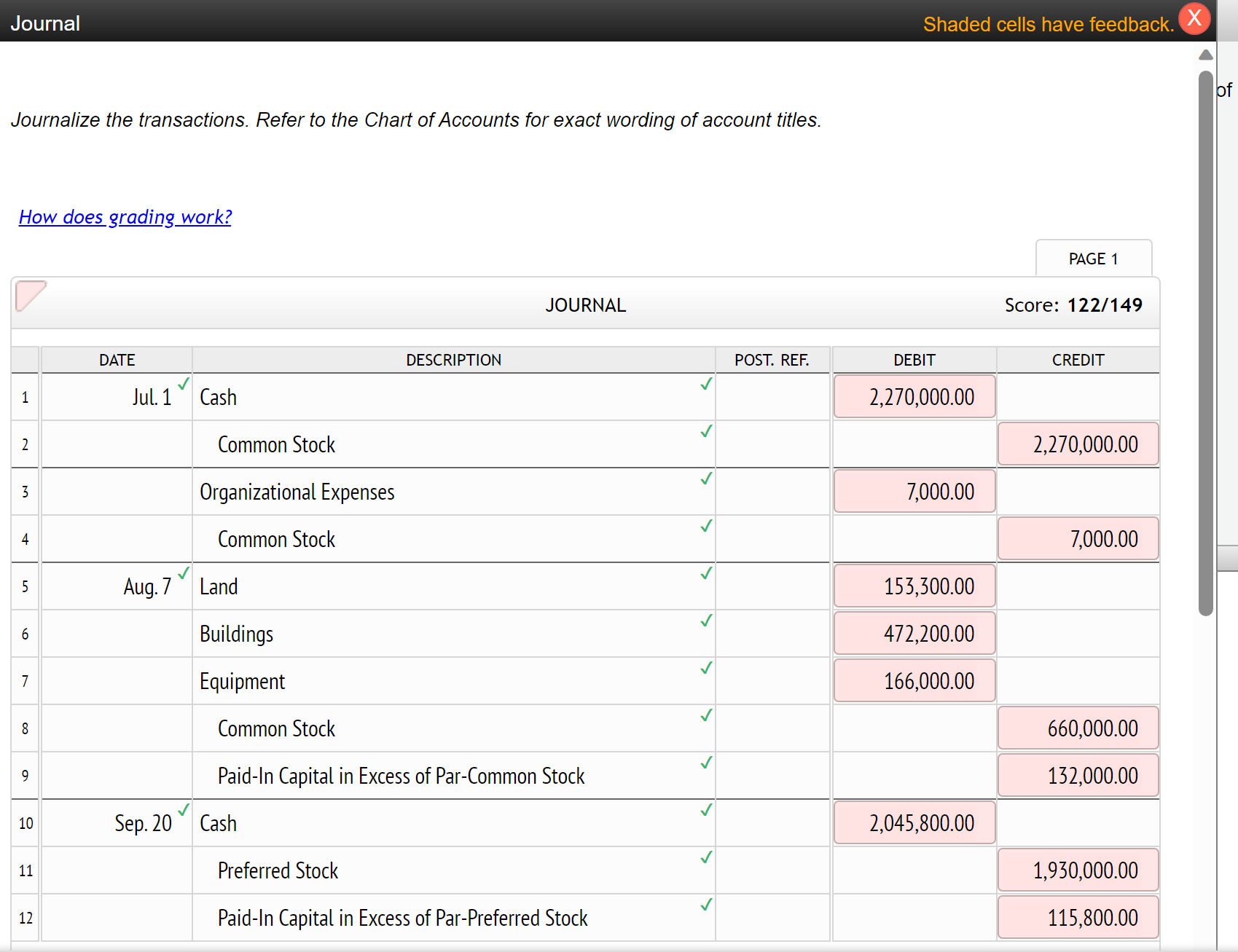1238x952 pixels.
Task: Click row number 10 in the journal
Action: (26, 823)
